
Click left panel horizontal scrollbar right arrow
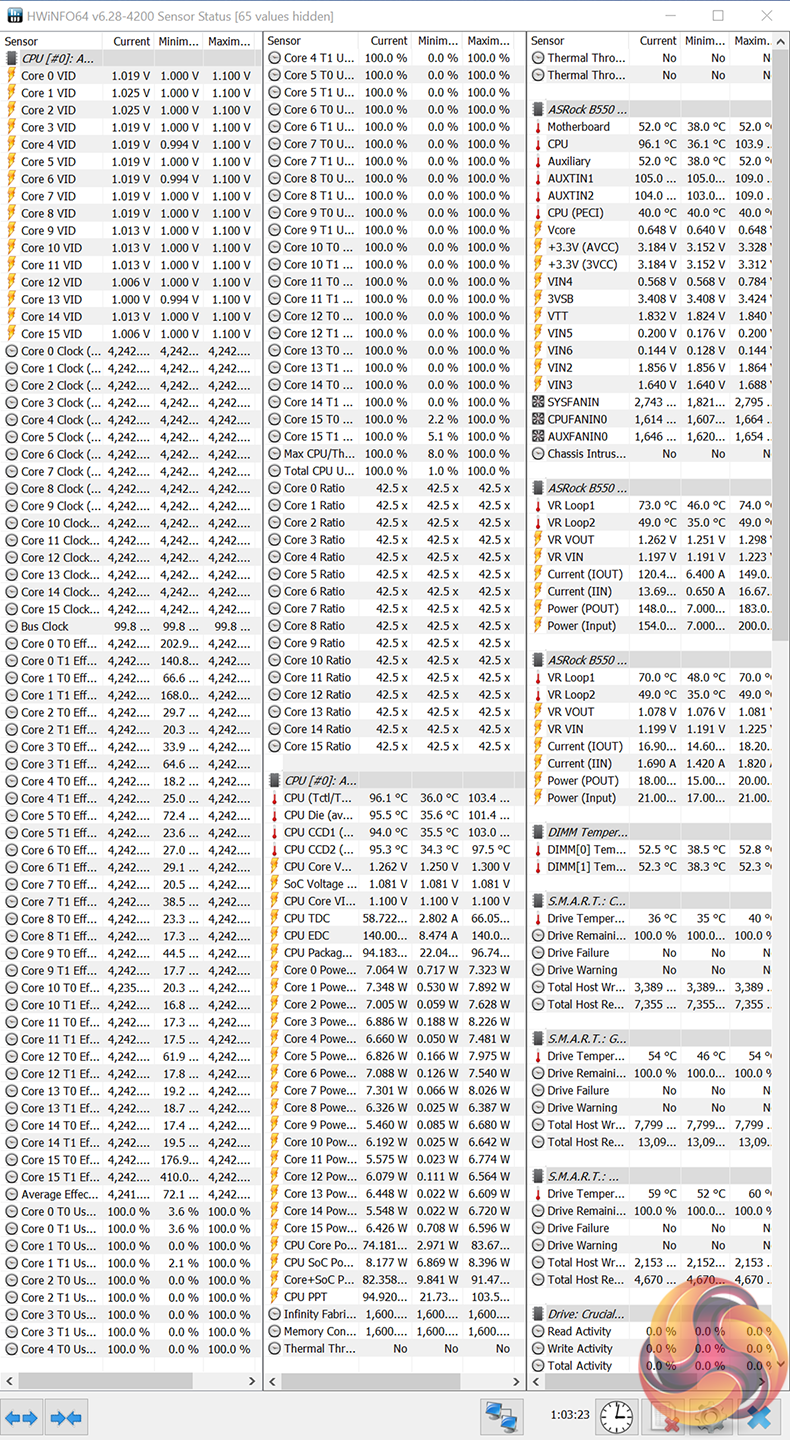pos(252,1381)
